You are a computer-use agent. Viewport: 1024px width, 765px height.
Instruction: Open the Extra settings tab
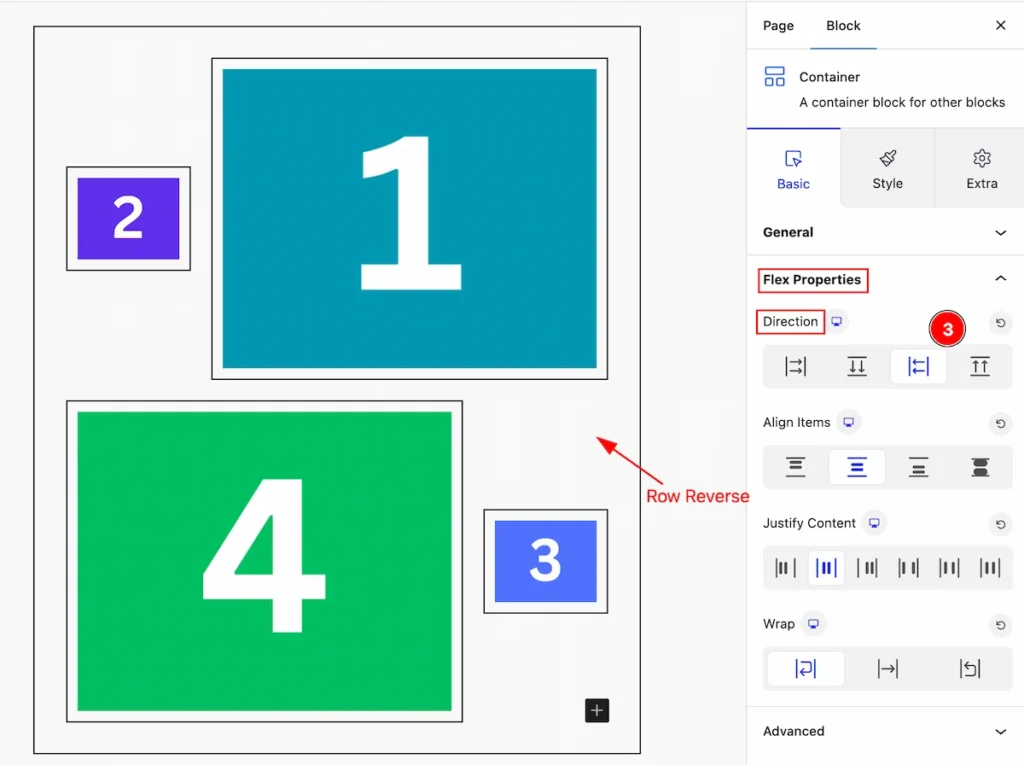(x=982, y=169)
